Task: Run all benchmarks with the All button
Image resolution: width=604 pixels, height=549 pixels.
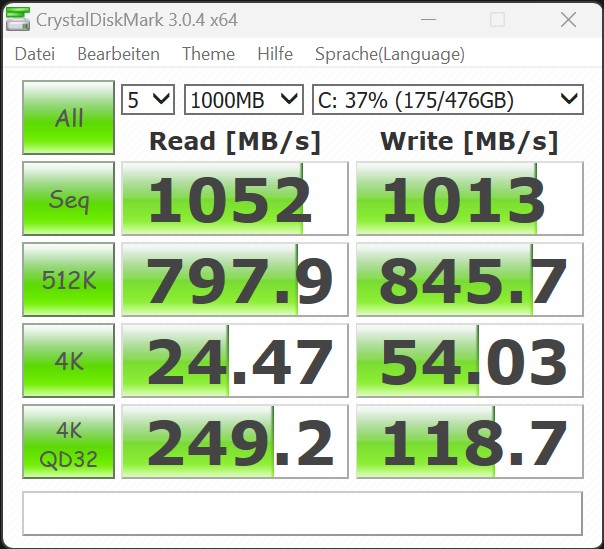Action: (69, 118)
